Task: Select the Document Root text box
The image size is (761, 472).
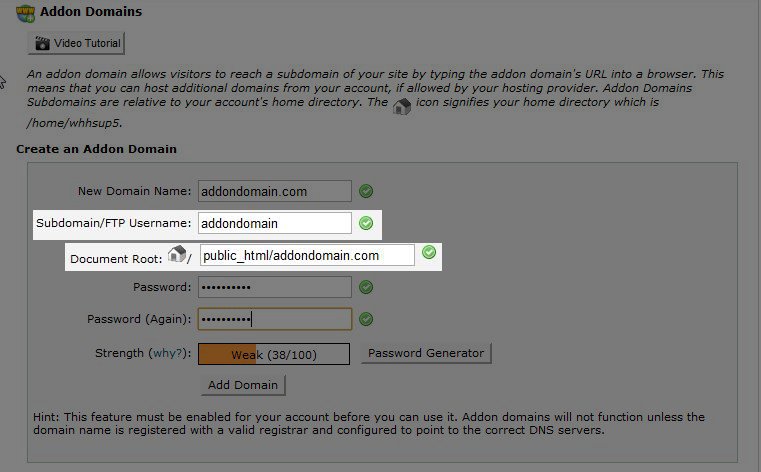Action: (306, 255)
